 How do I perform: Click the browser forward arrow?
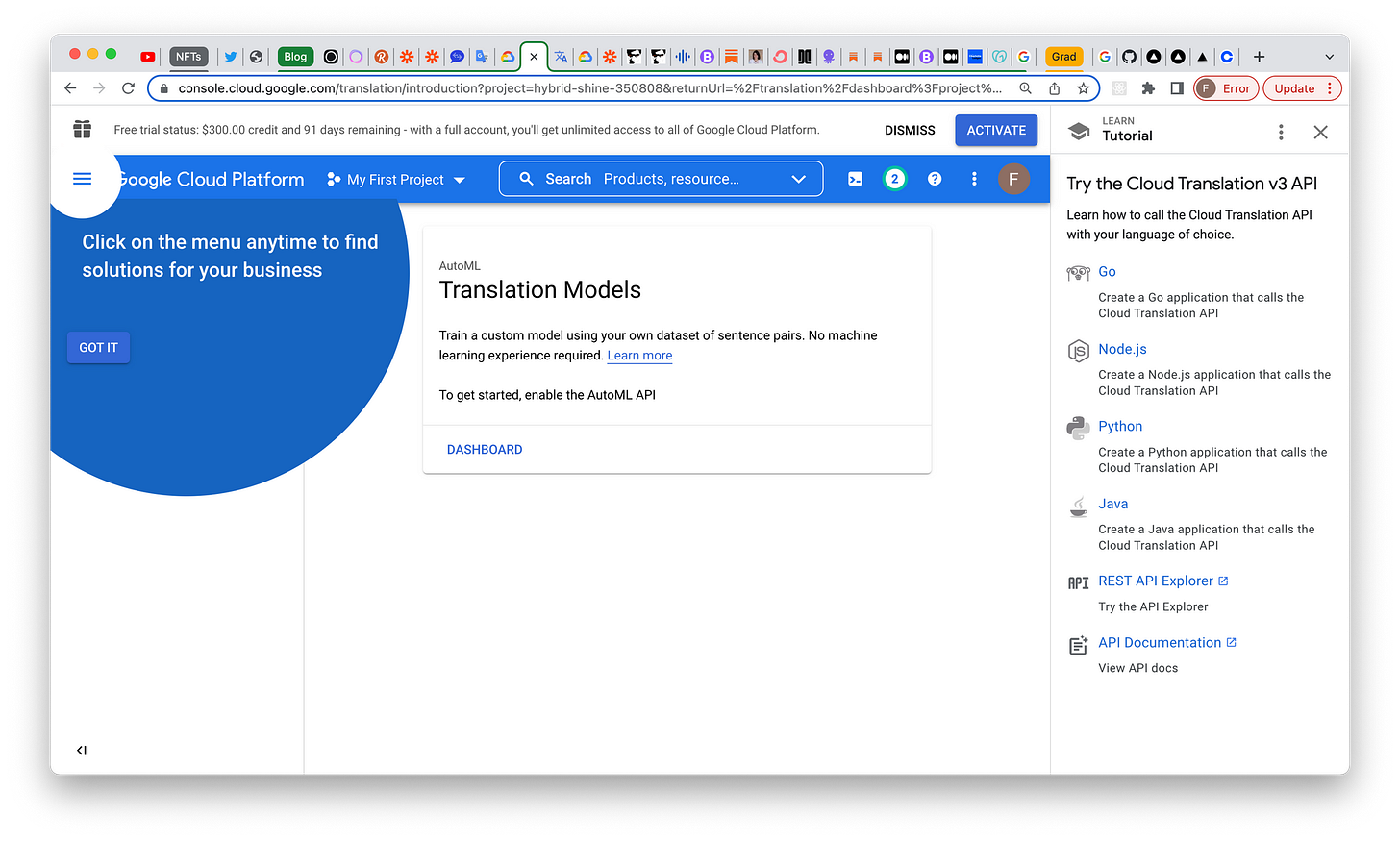pos(99,88)
